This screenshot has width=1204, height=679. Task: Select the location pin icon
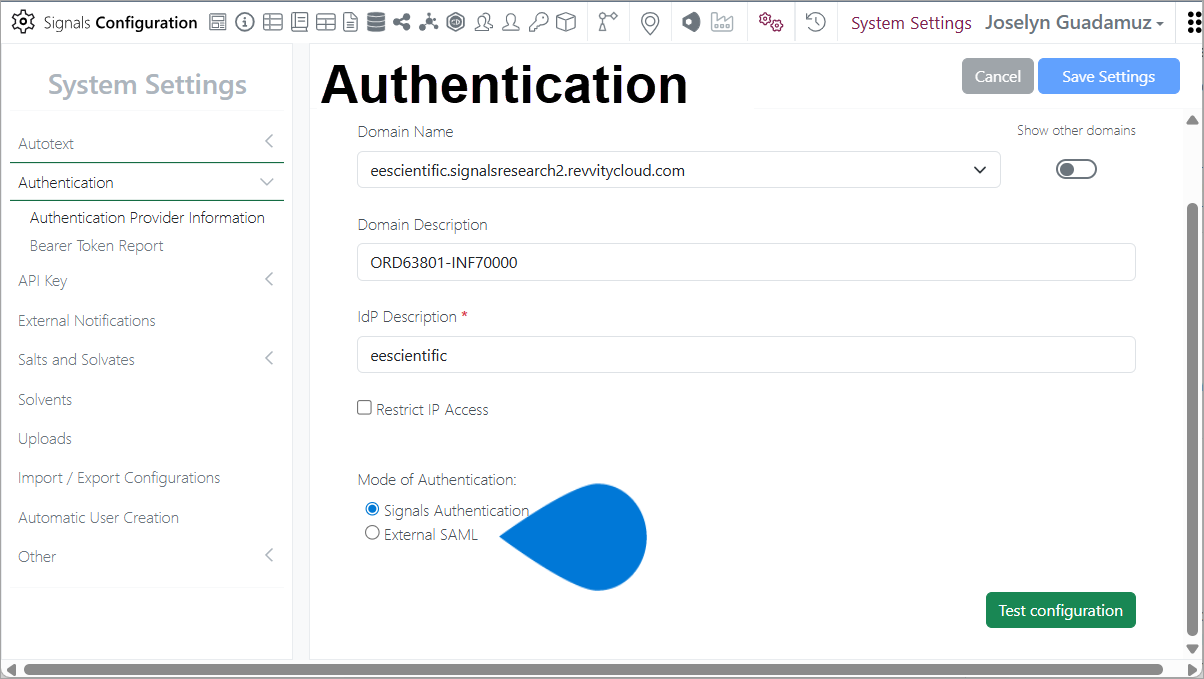pyautogui.click(x=650, y=22)
